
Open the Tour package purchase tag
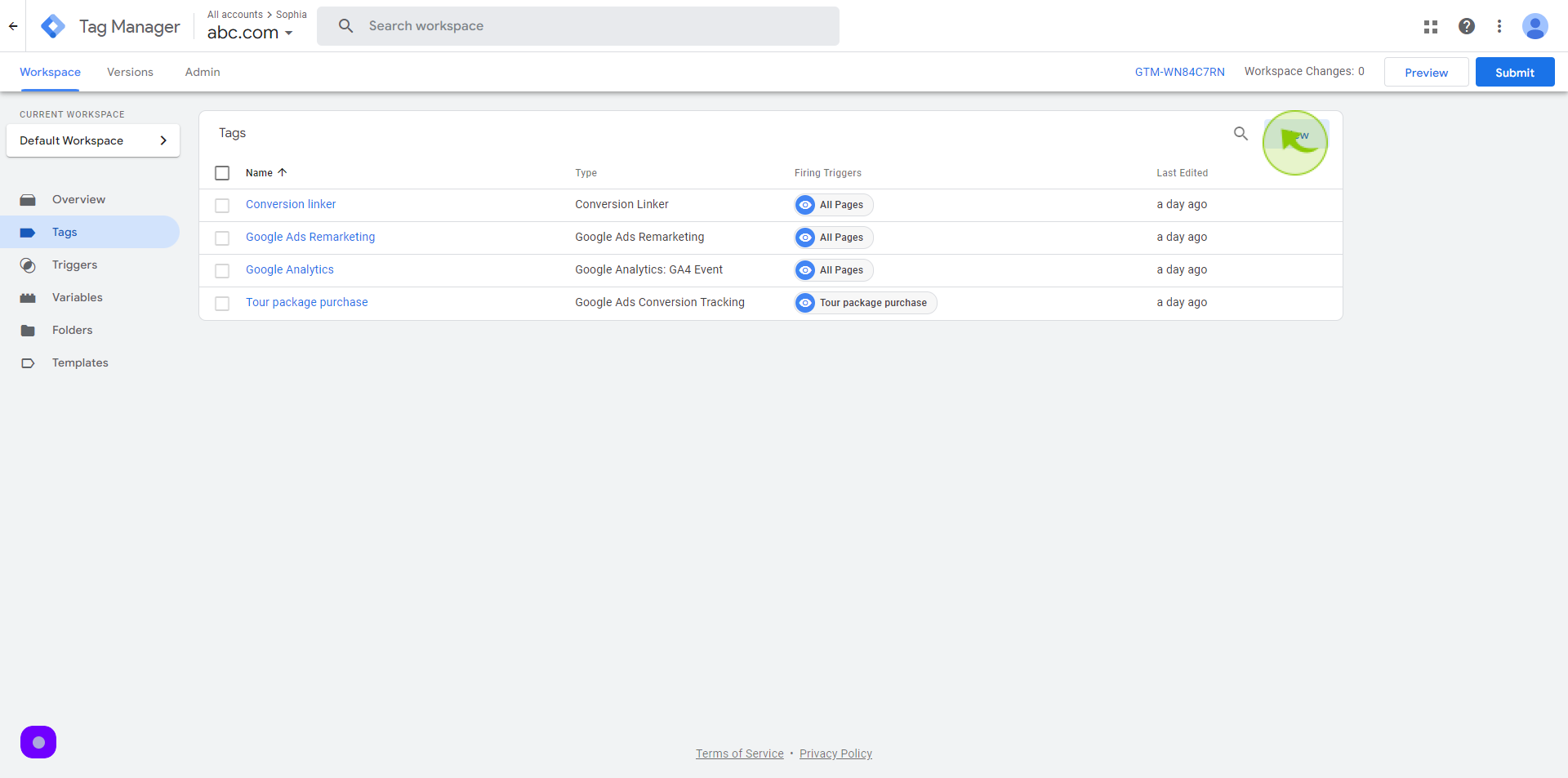point(307,302)
